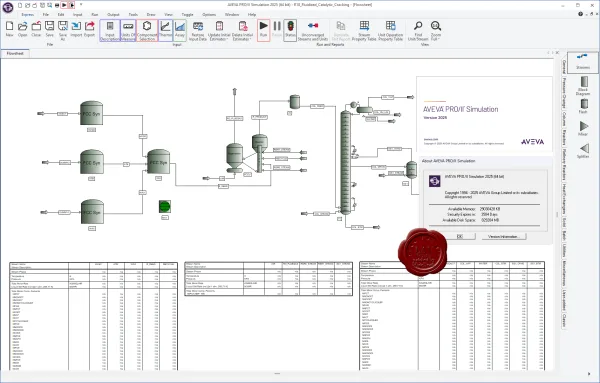Open the View menu

[168, 15]
